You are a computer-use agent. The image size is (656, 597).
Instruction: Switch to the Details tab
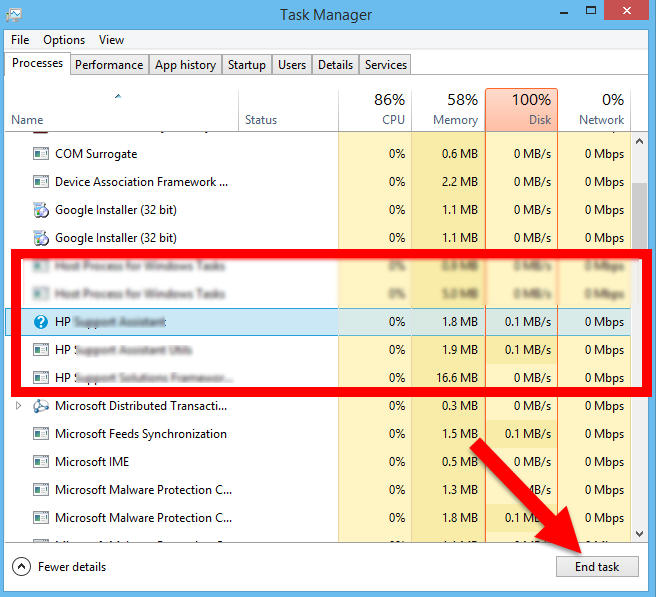(336, 65)
